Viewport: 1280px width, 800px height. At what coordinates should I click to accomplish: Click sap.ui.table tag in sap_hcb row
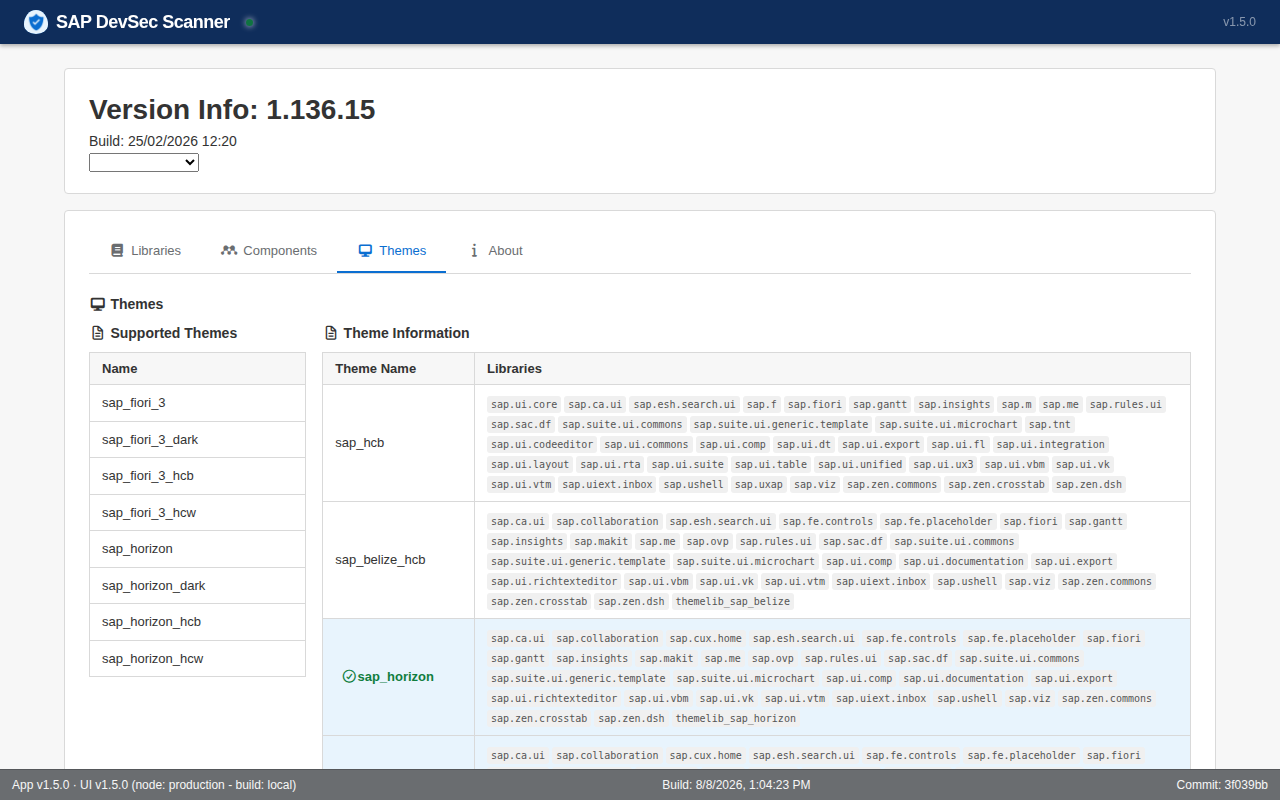770,465
